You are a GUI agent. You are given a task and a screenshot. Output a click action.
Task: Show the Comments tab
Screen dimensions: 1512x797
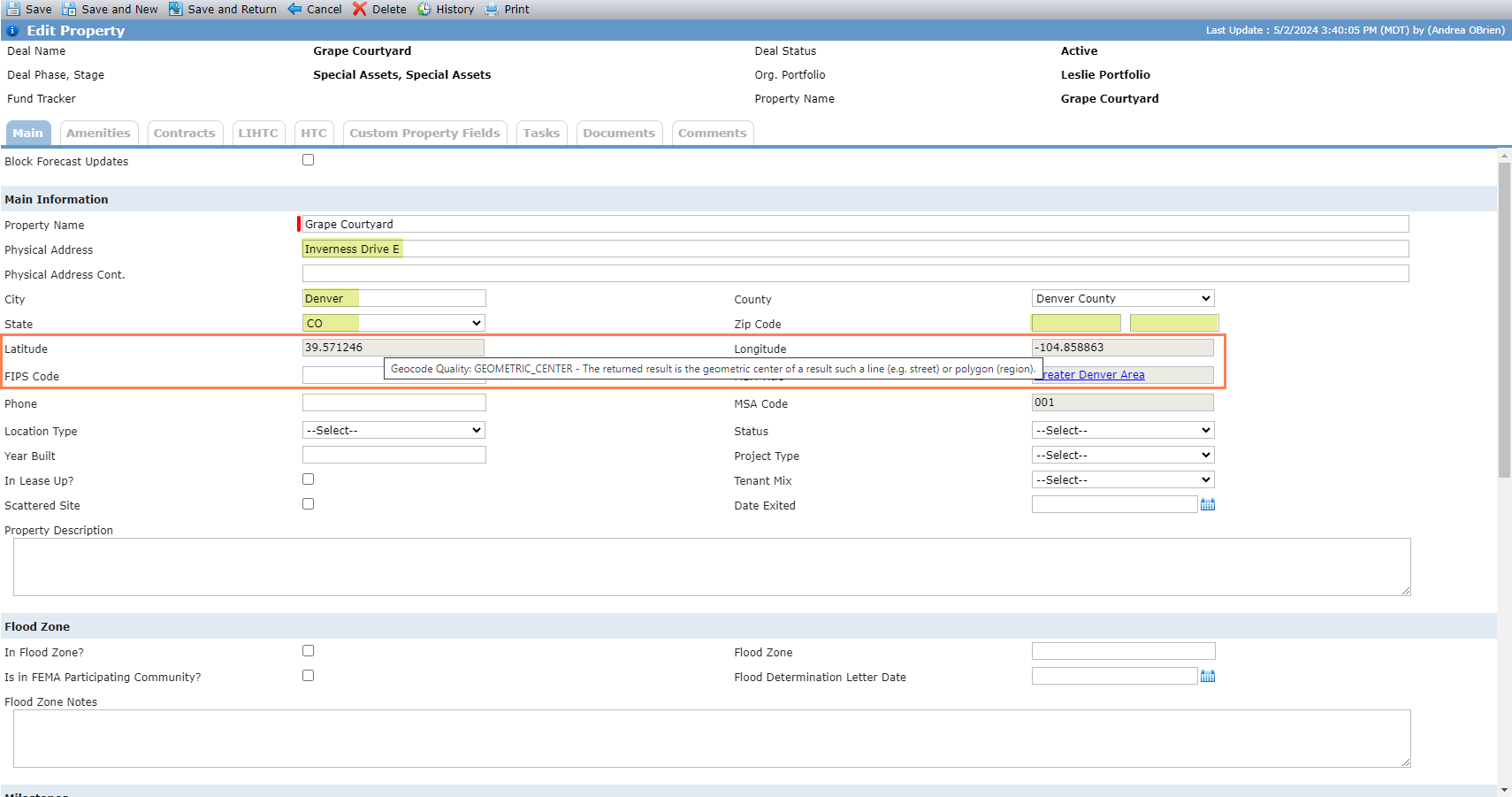point(713,133)
